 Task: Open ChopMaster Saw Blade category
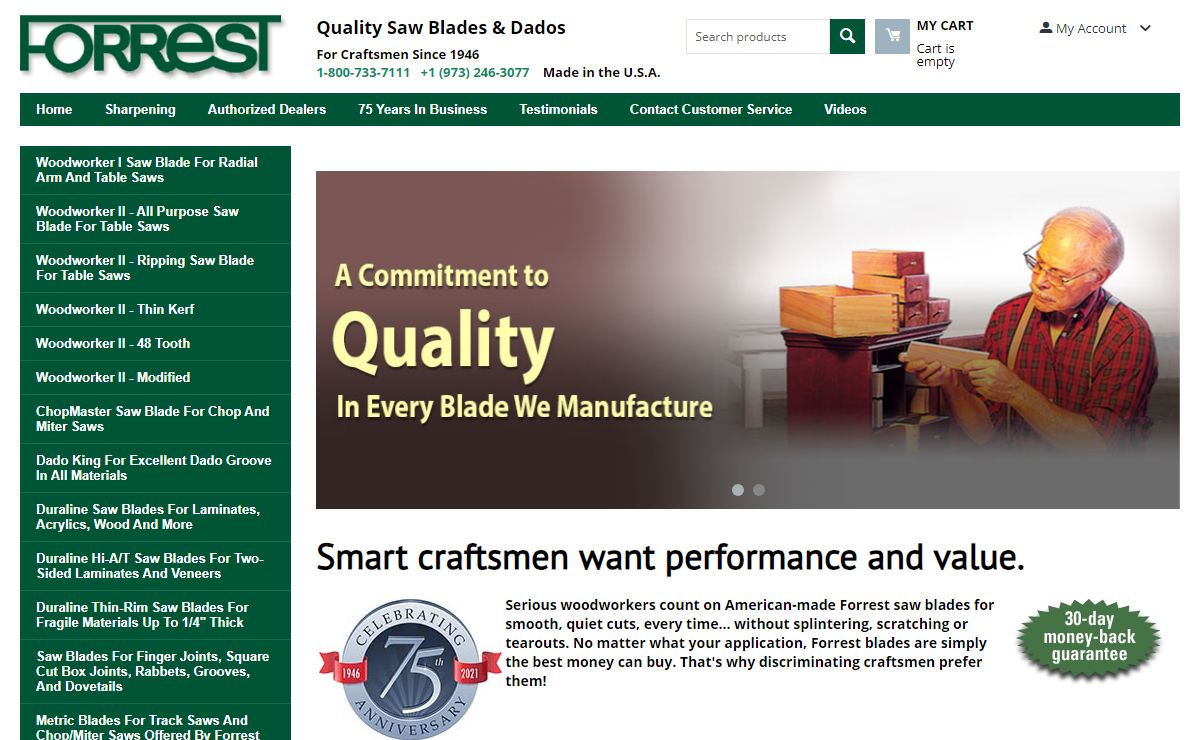click(155, 419)
